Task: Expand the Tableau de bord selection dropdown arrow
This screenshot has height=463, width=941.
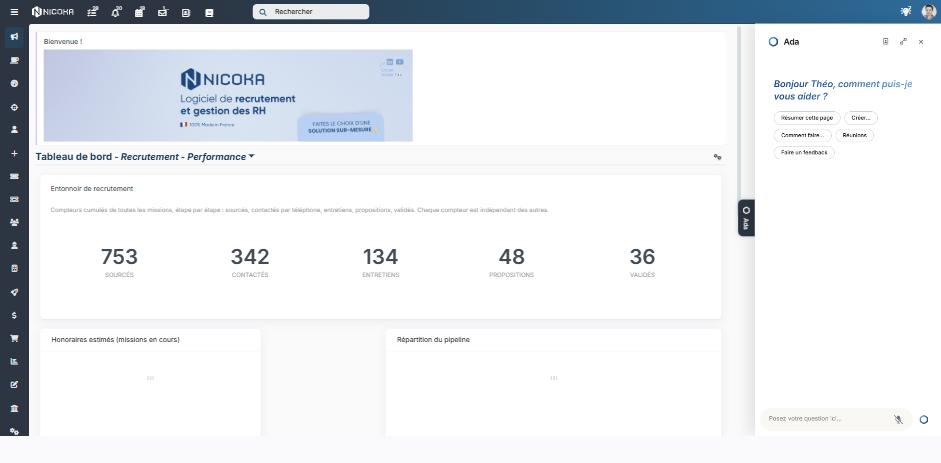Action: pos(251,157)
